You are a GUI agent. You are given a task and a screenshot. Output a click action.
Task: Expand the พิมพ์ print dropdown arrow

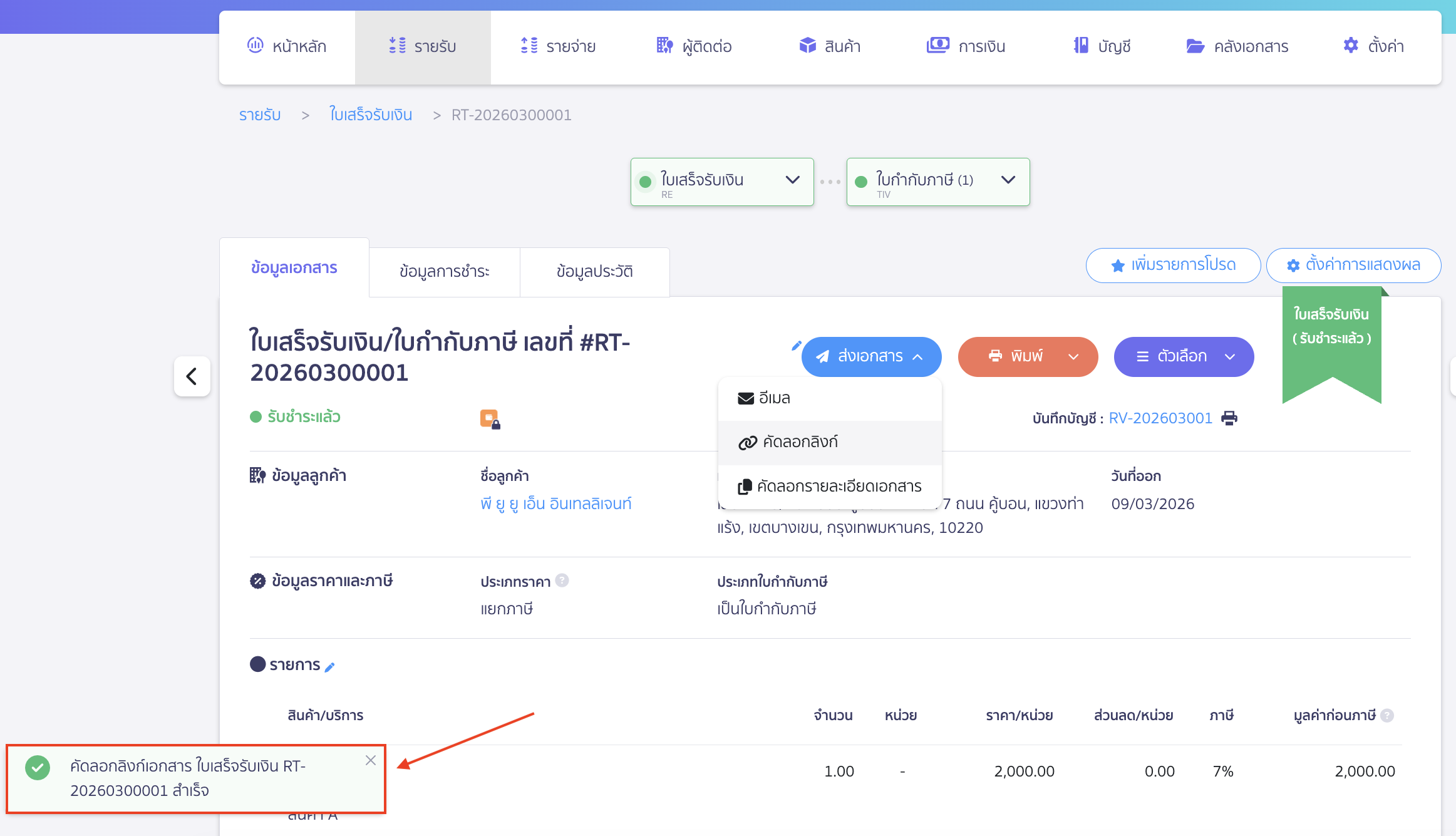point(1072,356)
